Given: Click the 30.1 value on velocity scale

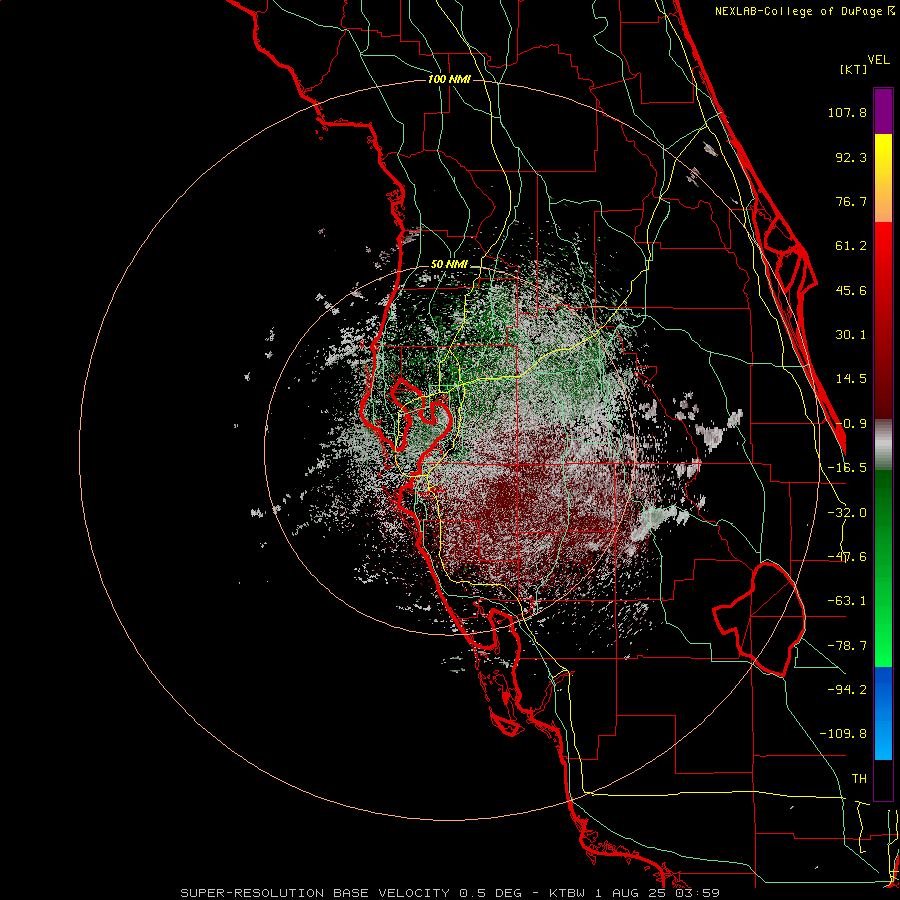Looking at the screenshot, I should pos(851,335).
